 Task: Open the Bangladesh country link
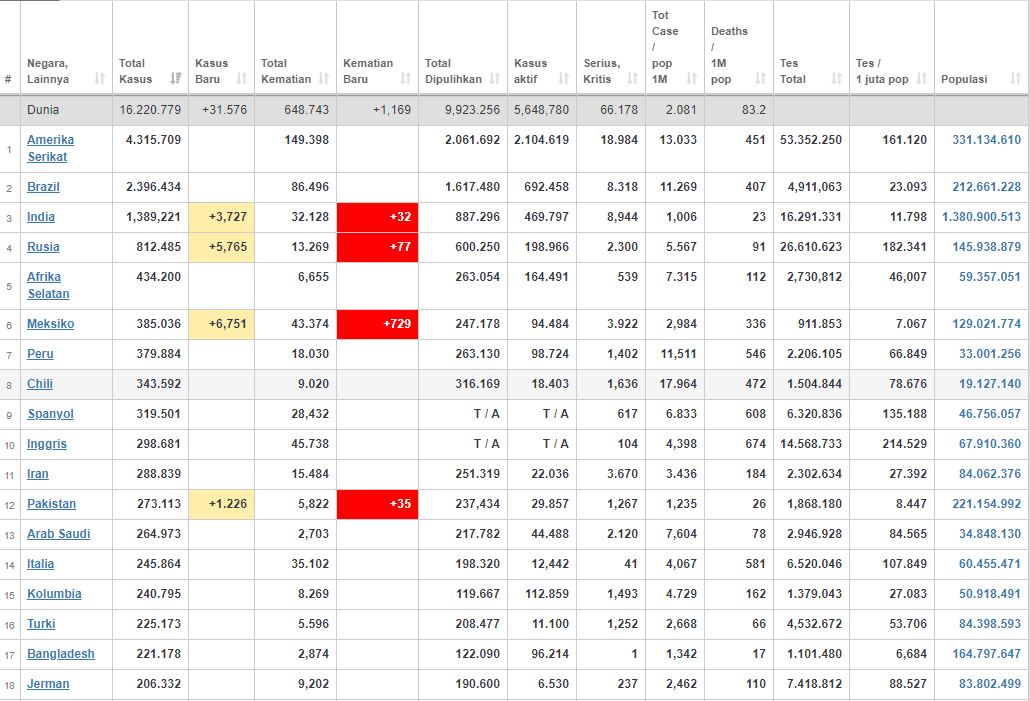(x=60, y=654)
